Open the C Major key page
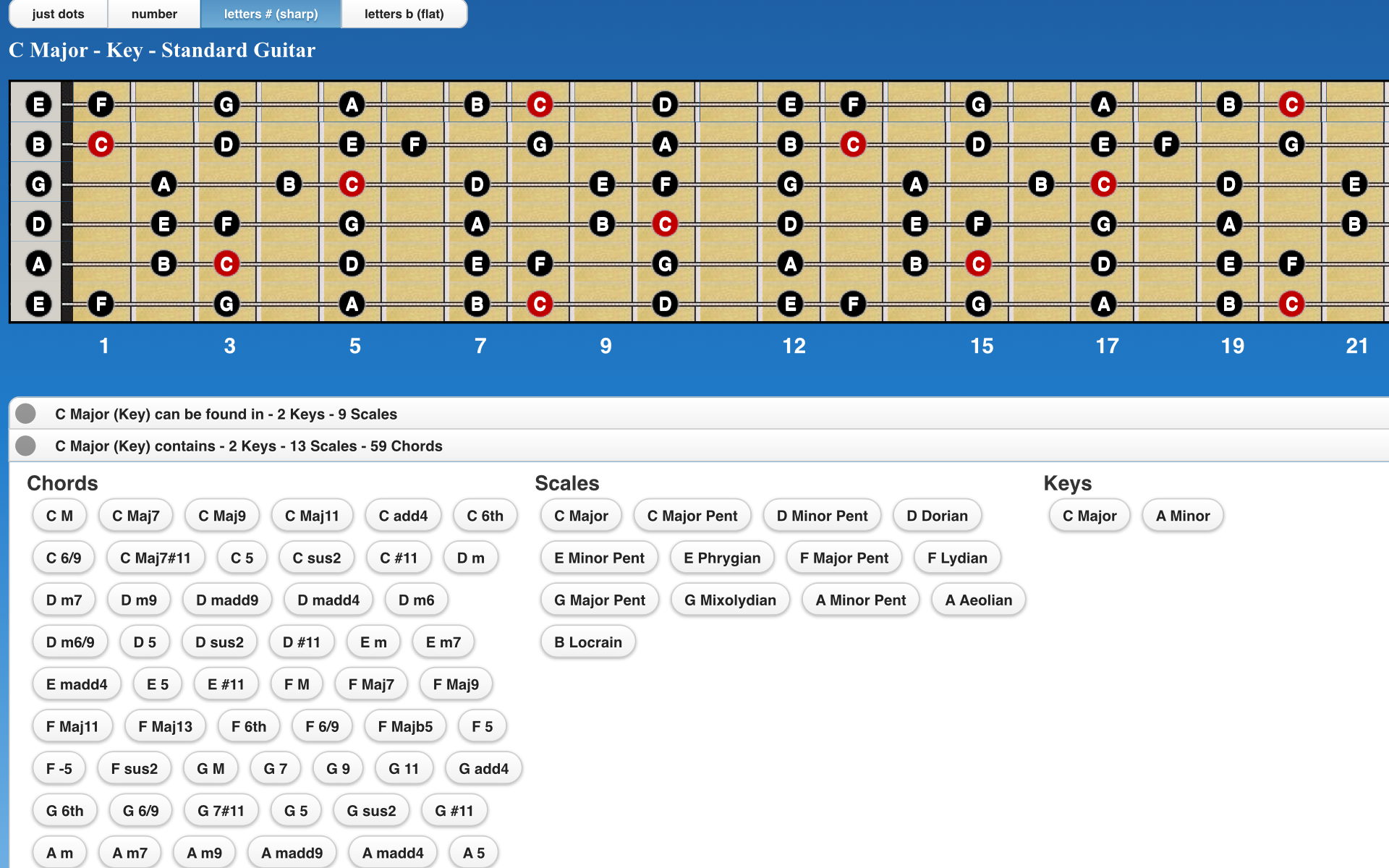 point(1089,515)
